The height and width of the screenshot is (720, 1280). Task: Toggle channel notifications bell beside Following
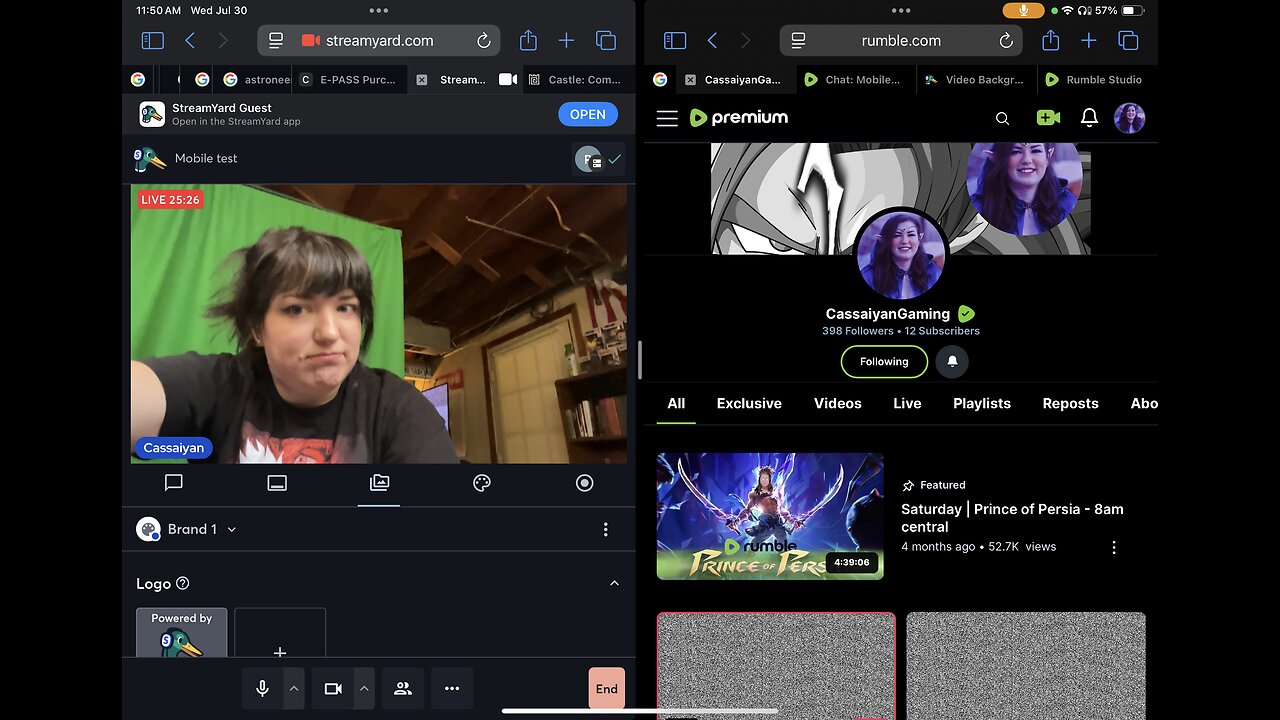pyautogui.click(x=952, y=361)
